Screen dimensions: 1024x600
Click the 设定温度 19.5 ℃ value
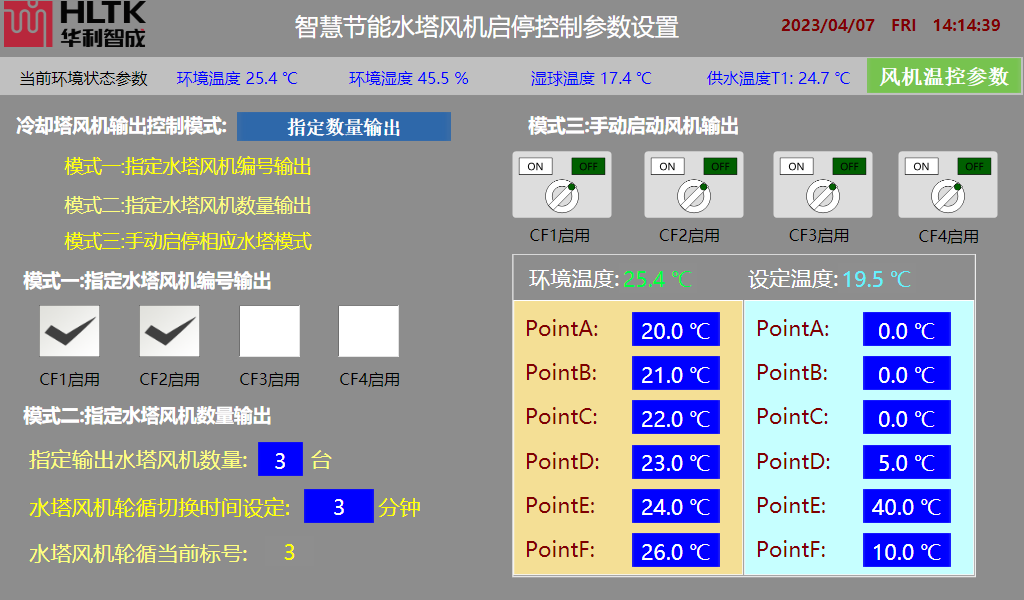(876, 279)
